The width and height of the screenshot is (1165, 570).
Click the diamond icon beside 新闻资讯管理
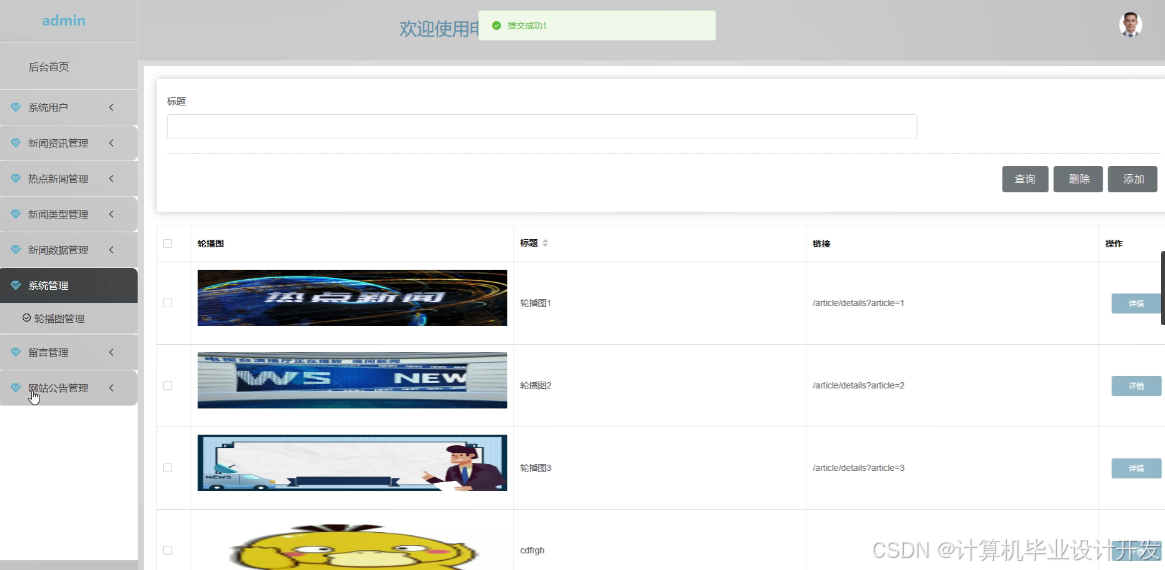pyautogui.click(x=16, y=143)
